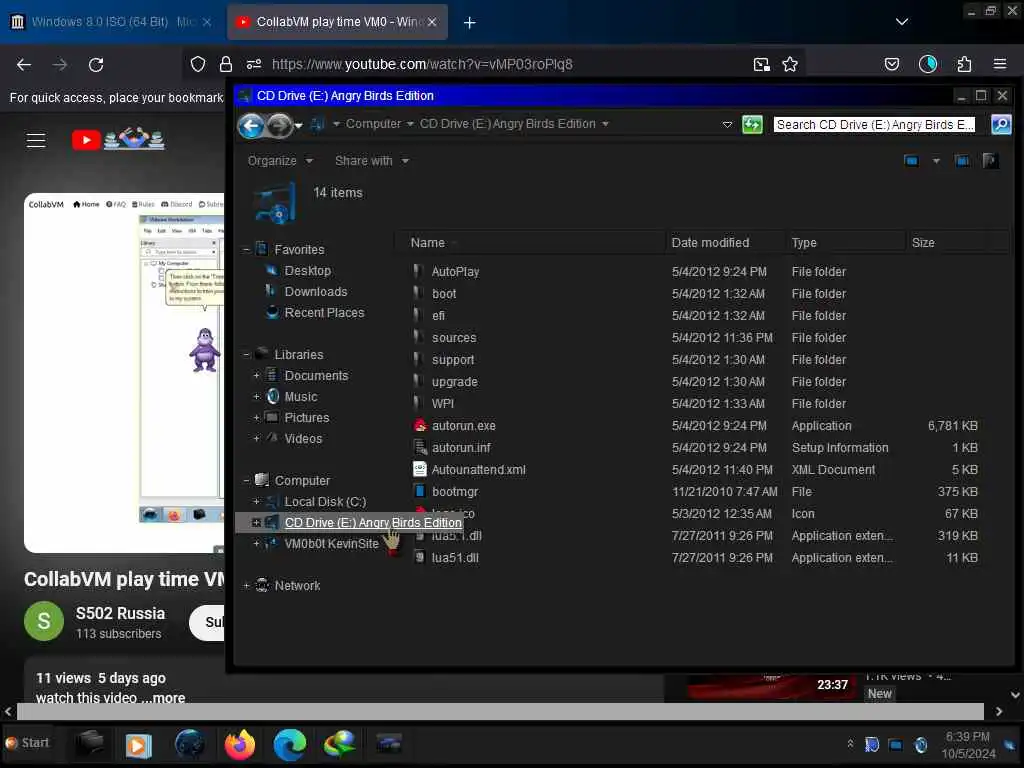Collapse the Favorites tree group
Viewport: 1024px width, 768px height.
click(x=246, y=249)
